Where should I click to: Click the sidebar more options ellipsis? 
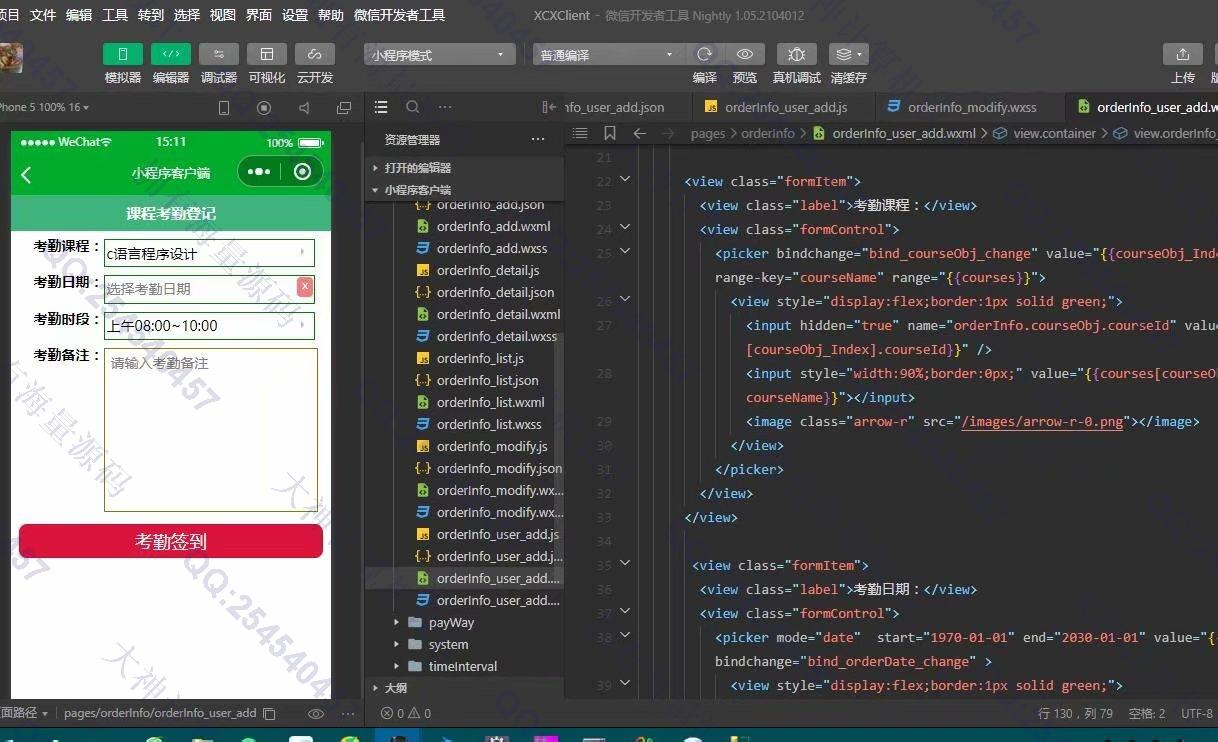(x=445, y=107)
